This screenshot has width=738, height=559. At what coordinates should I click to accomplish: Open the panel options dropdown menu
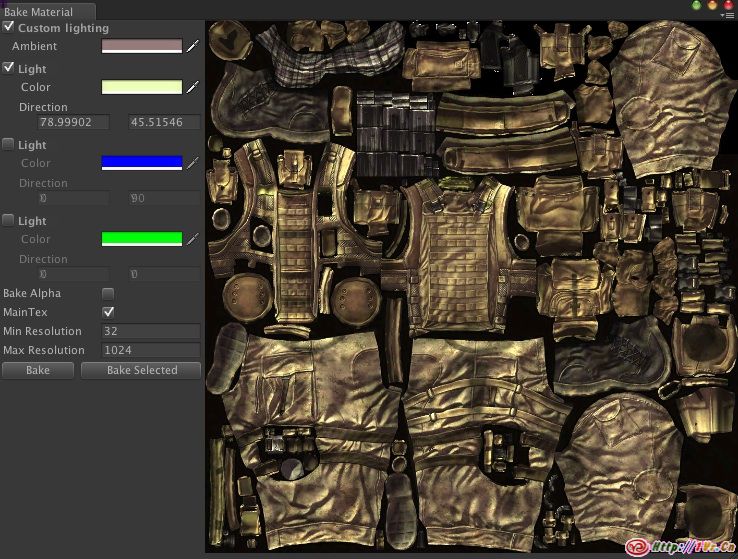[729, 15]
